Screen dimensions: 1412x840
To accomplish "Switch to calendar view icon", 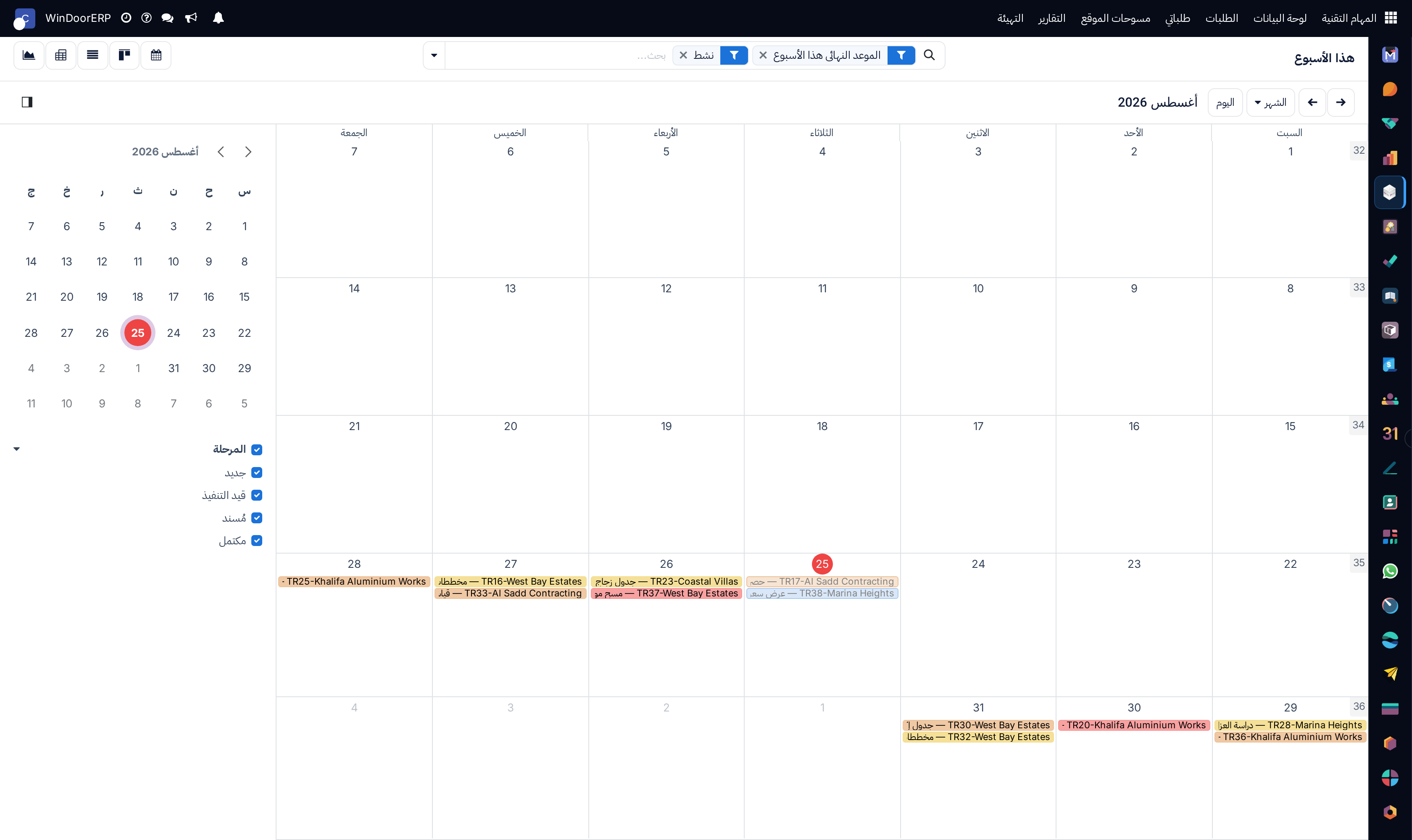I will [156, 55].
